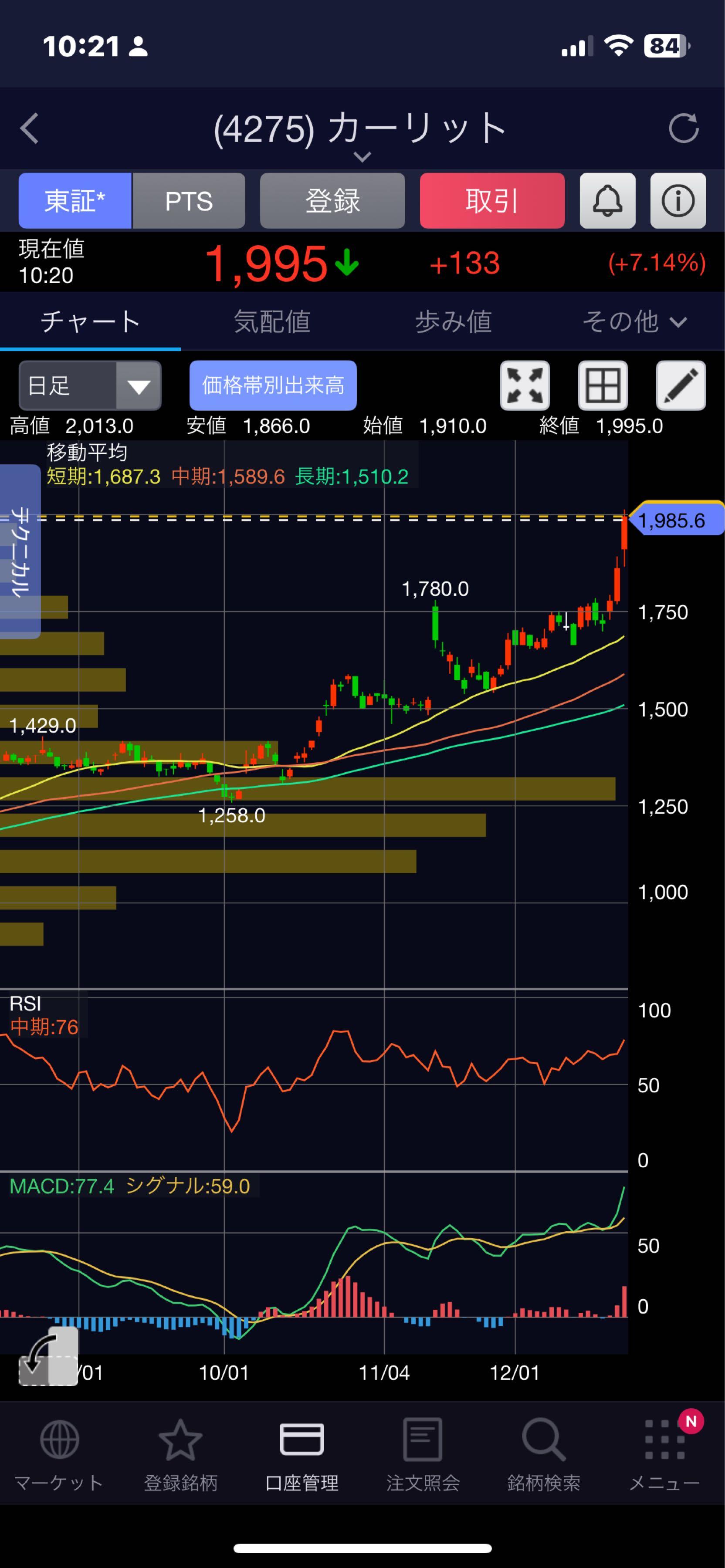This screenshot has width=725, height=1568.
Task: Refresh the stock quote data
Action: click(683, 128)
